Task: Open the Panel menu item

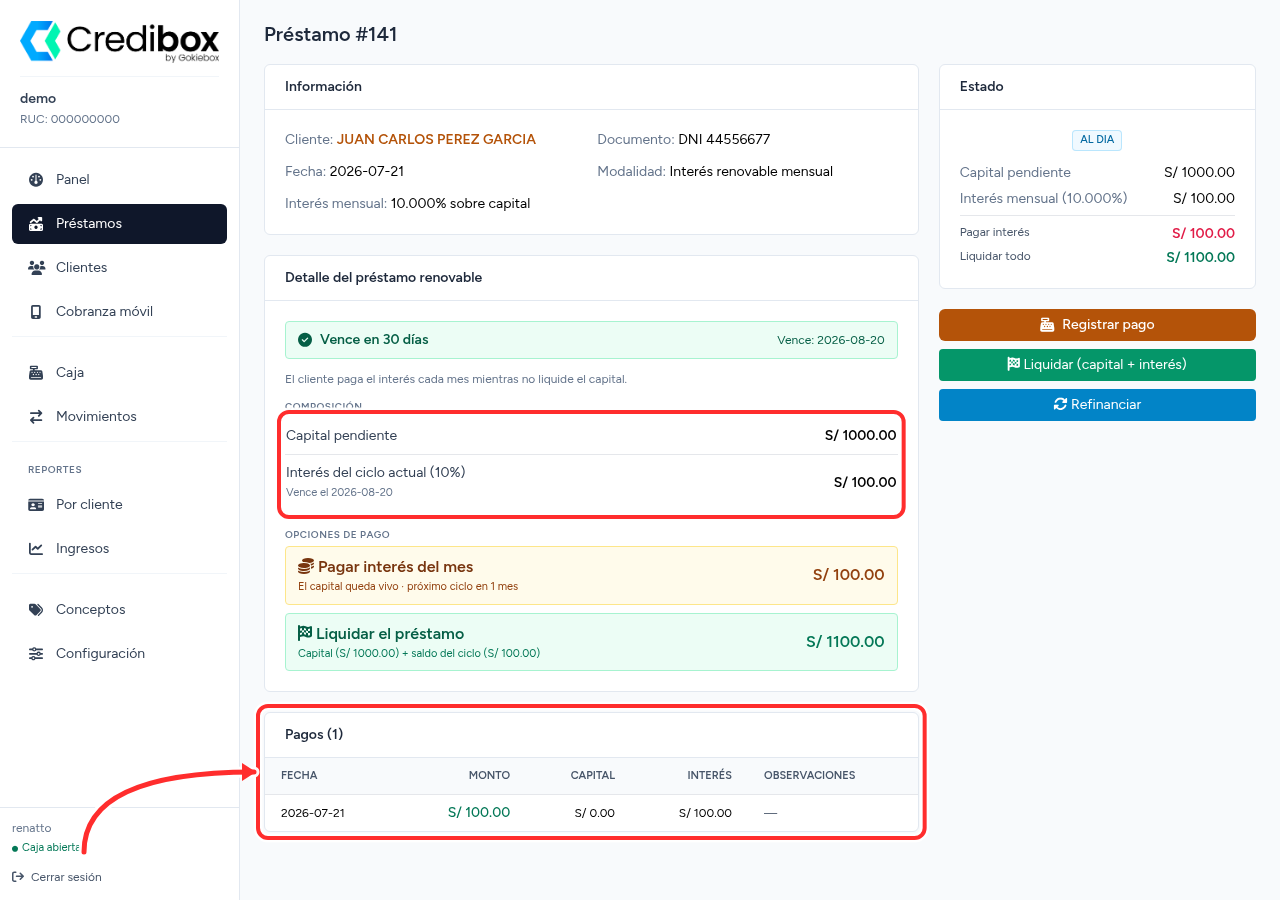Action: pos(119,180)
